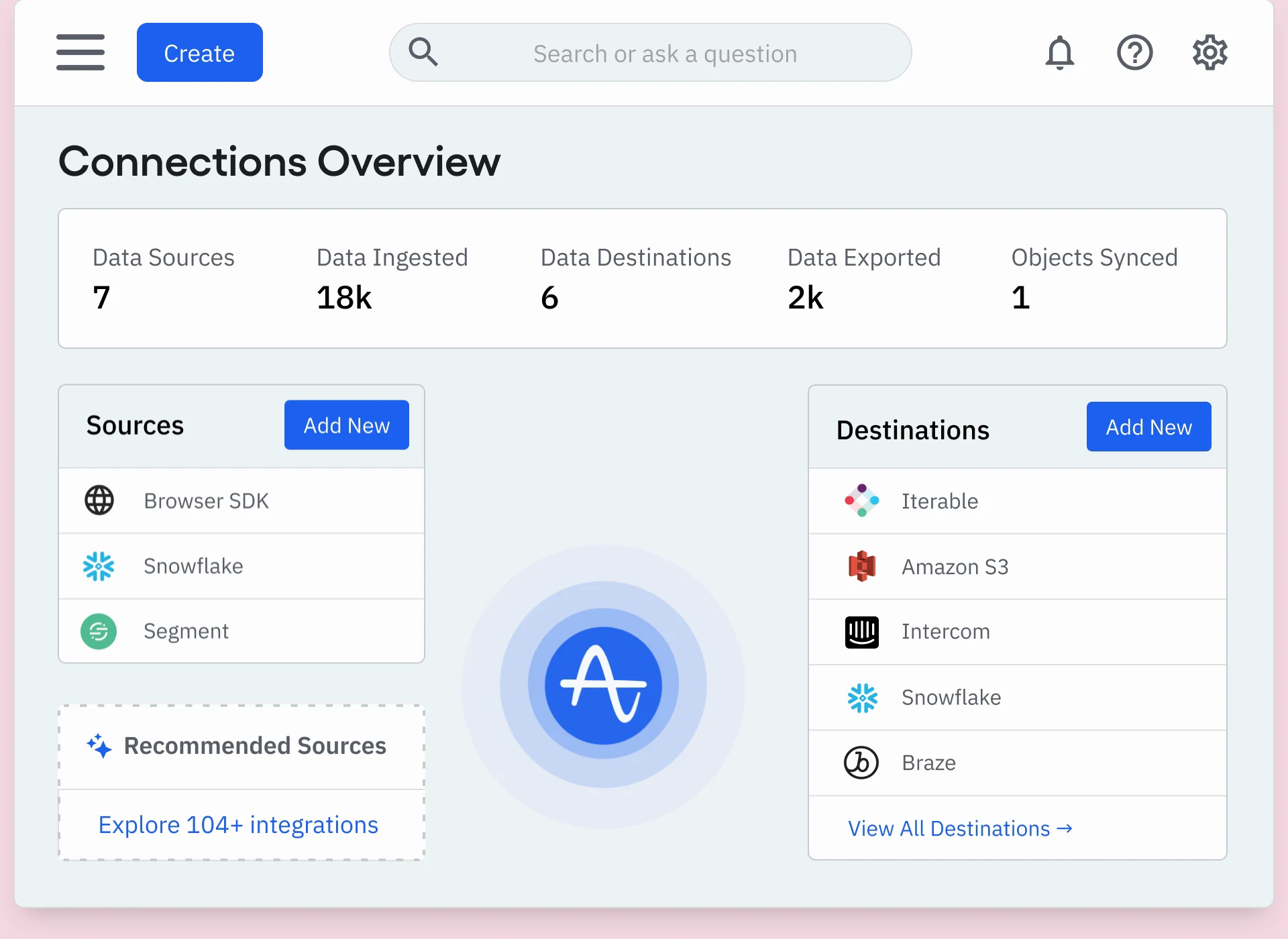Add New source button
Image resolution: width=1288 pixels, height=939 pixels.
[346, 425]
